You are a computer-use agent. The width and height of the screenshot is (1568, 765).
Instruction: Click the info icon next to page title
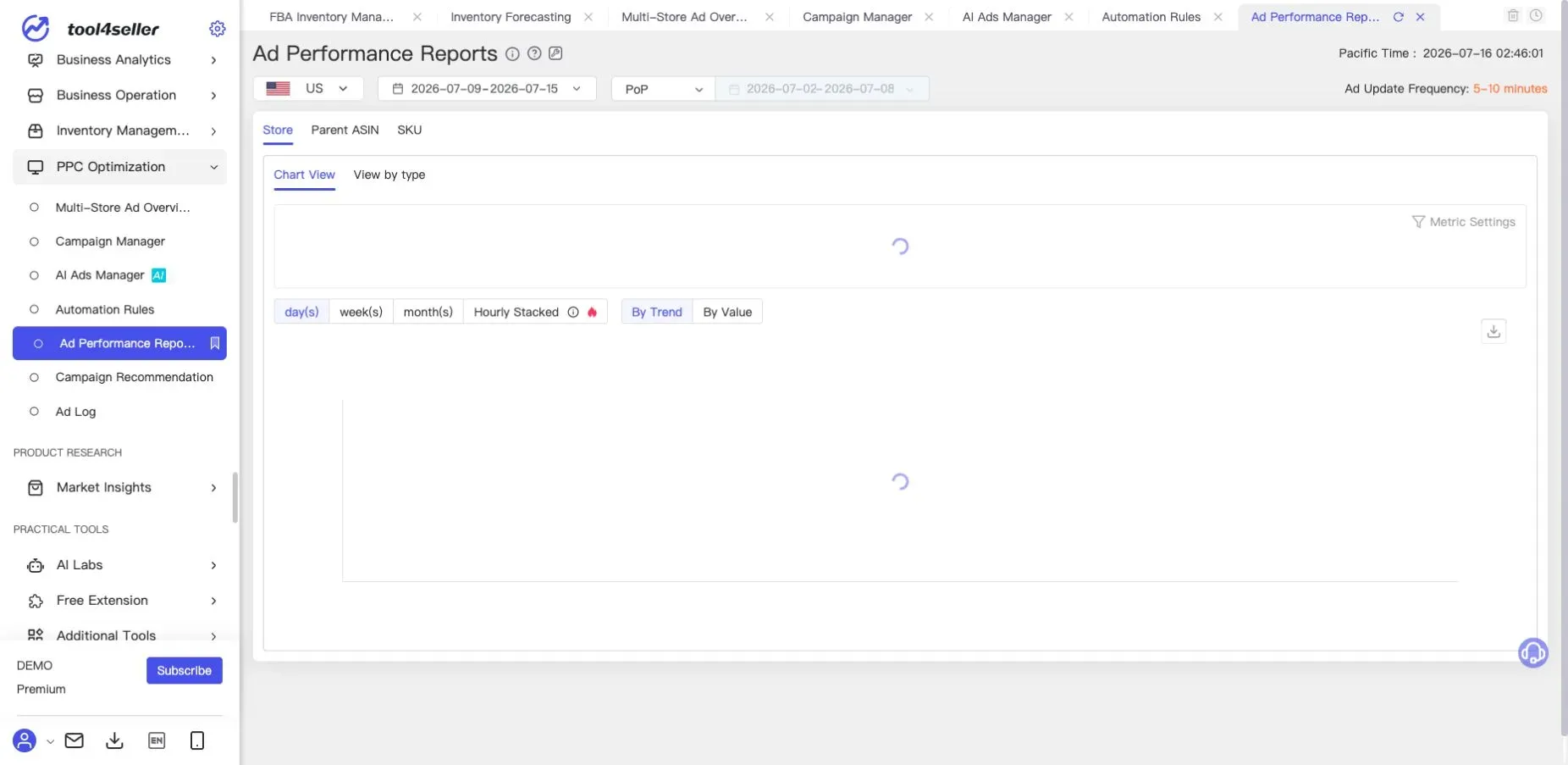coord(512,53)
